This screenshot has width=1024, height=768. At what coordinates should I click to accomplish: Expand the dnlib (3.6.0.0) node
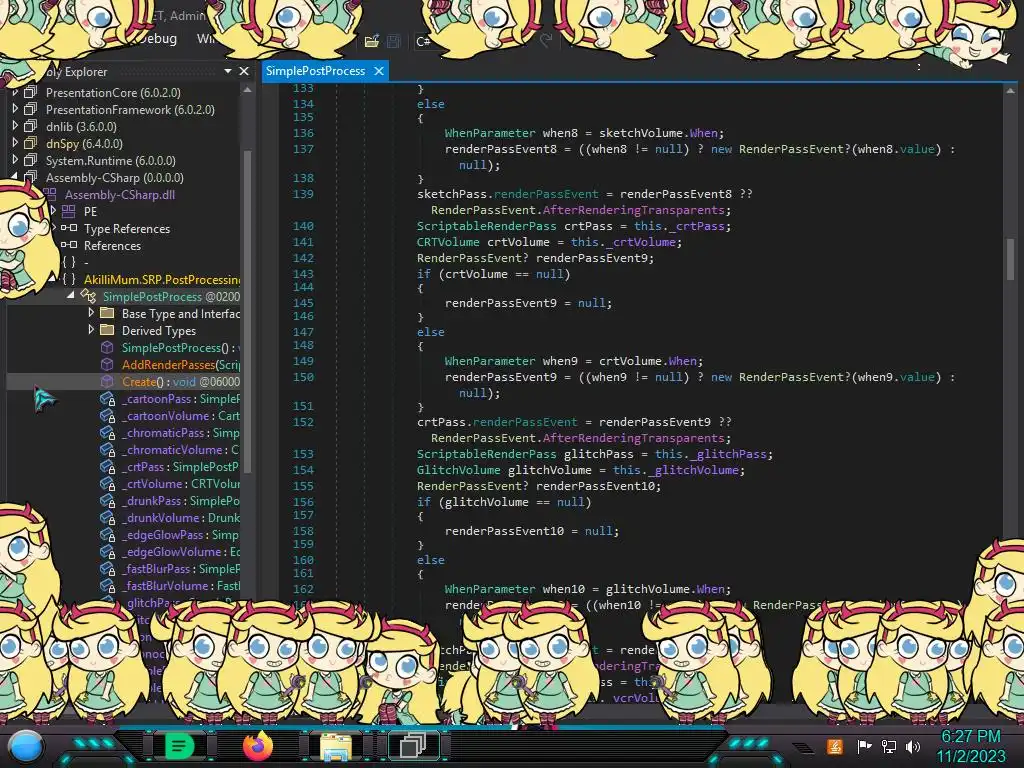(x=15, y=126)
